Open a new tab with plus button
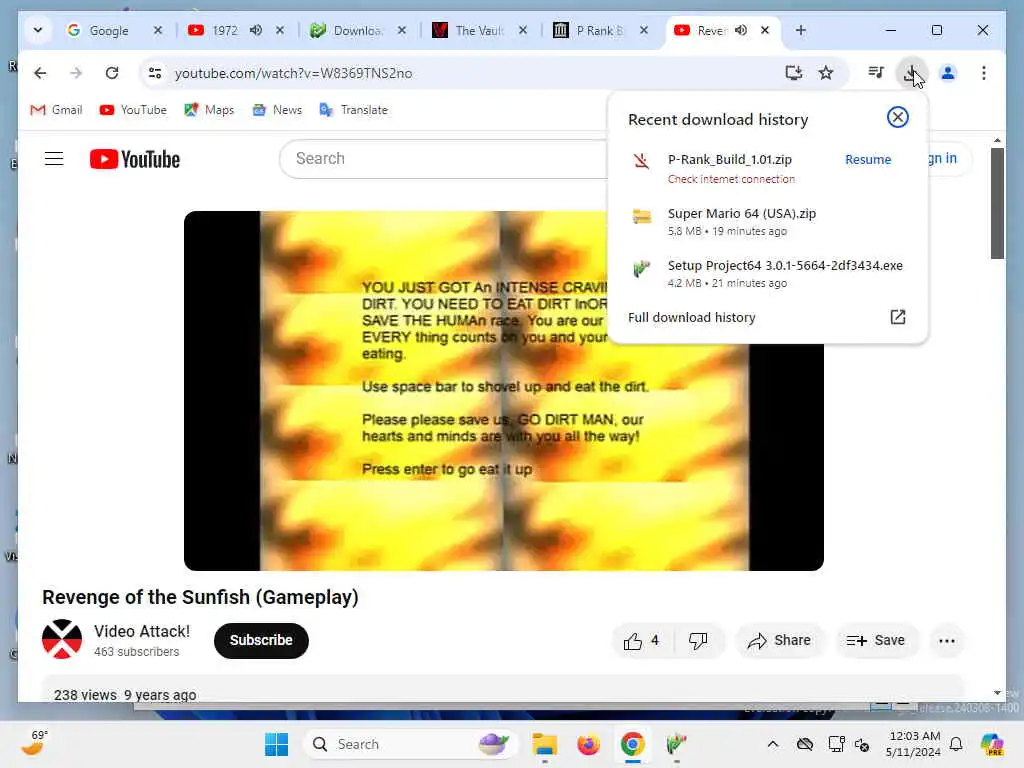Viewport: 1024px width, 768px height. 801,30
